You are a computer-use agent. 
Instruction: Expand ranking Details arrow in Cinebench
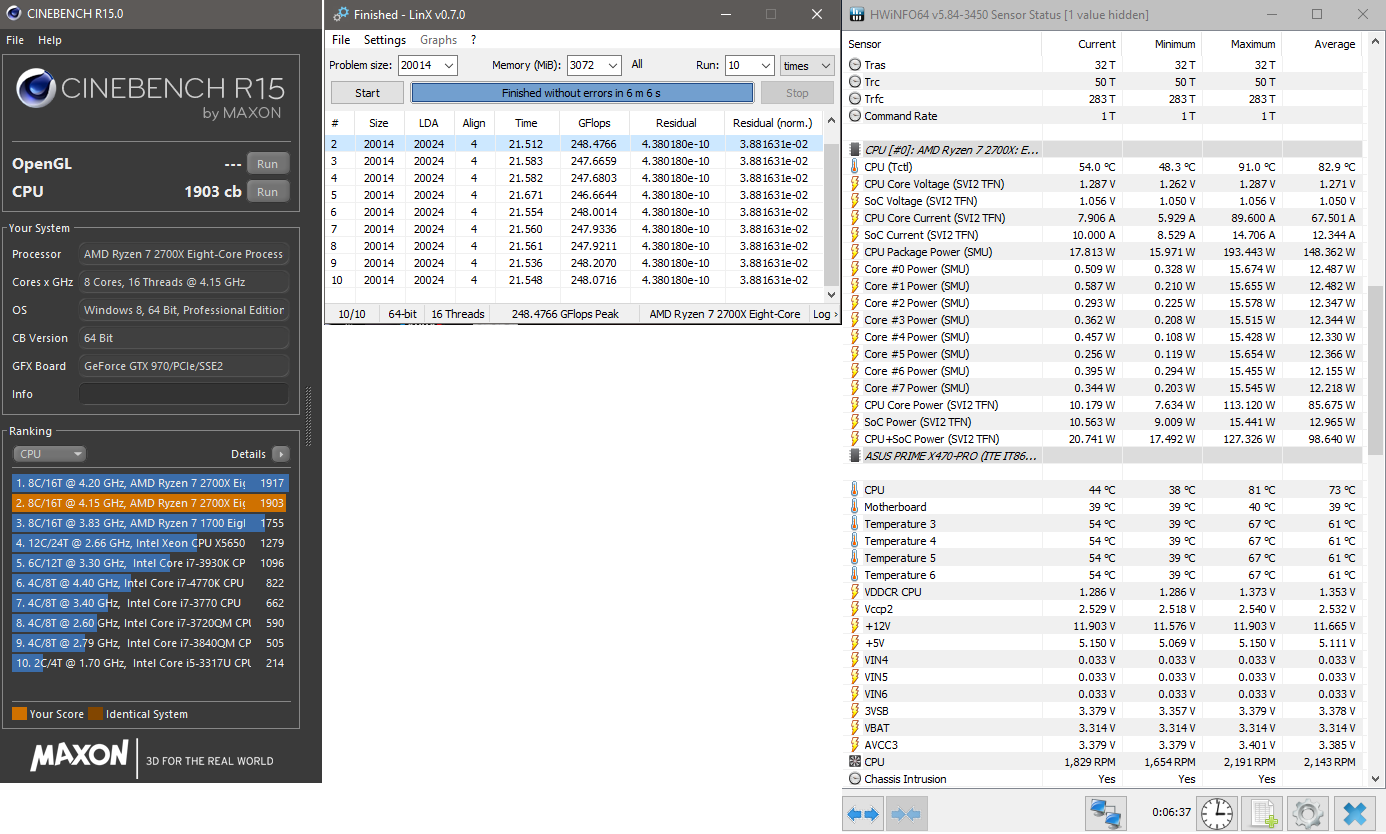281,454
